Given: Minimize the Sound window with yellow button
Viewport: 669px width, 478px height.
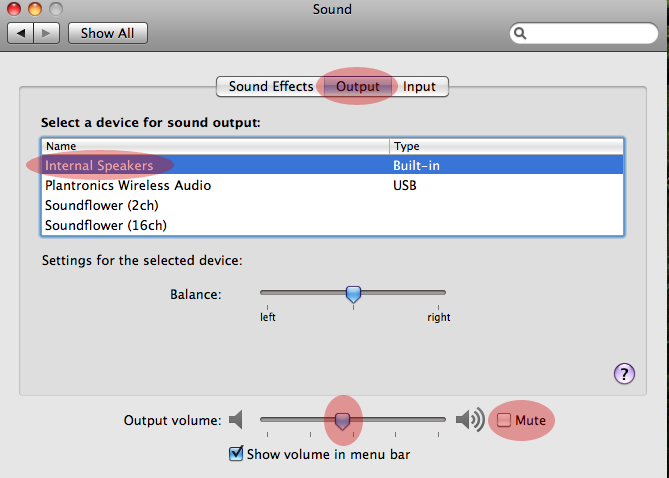Looking at the screenshot, I should pyautogui.click(x=35, y=9).
